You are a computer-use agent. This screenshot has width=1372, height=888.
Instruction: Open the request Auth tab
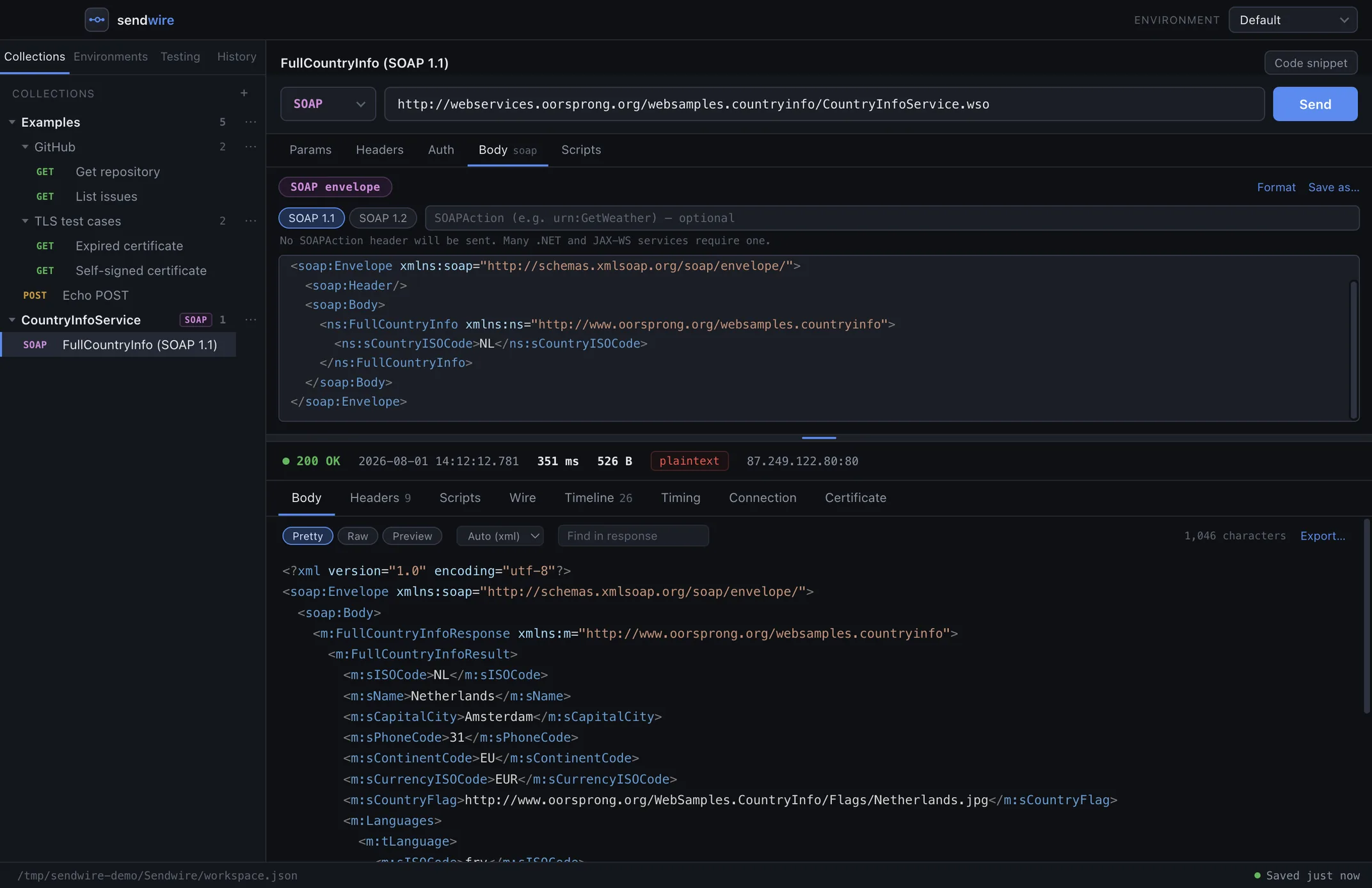[x=441, y=150]
